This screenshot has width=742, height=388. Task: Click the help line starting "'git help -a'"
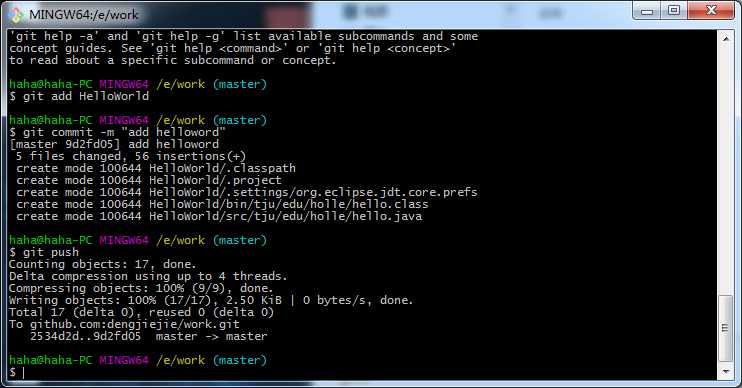244,36
